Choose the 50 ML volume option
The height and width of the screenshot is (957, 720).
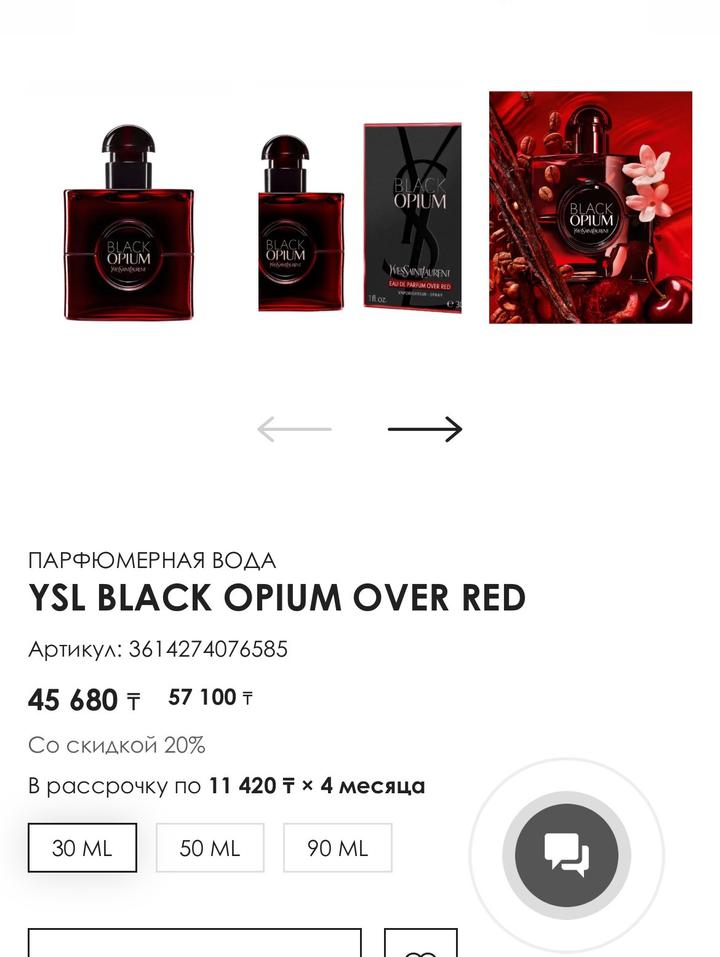coord(210,848)
